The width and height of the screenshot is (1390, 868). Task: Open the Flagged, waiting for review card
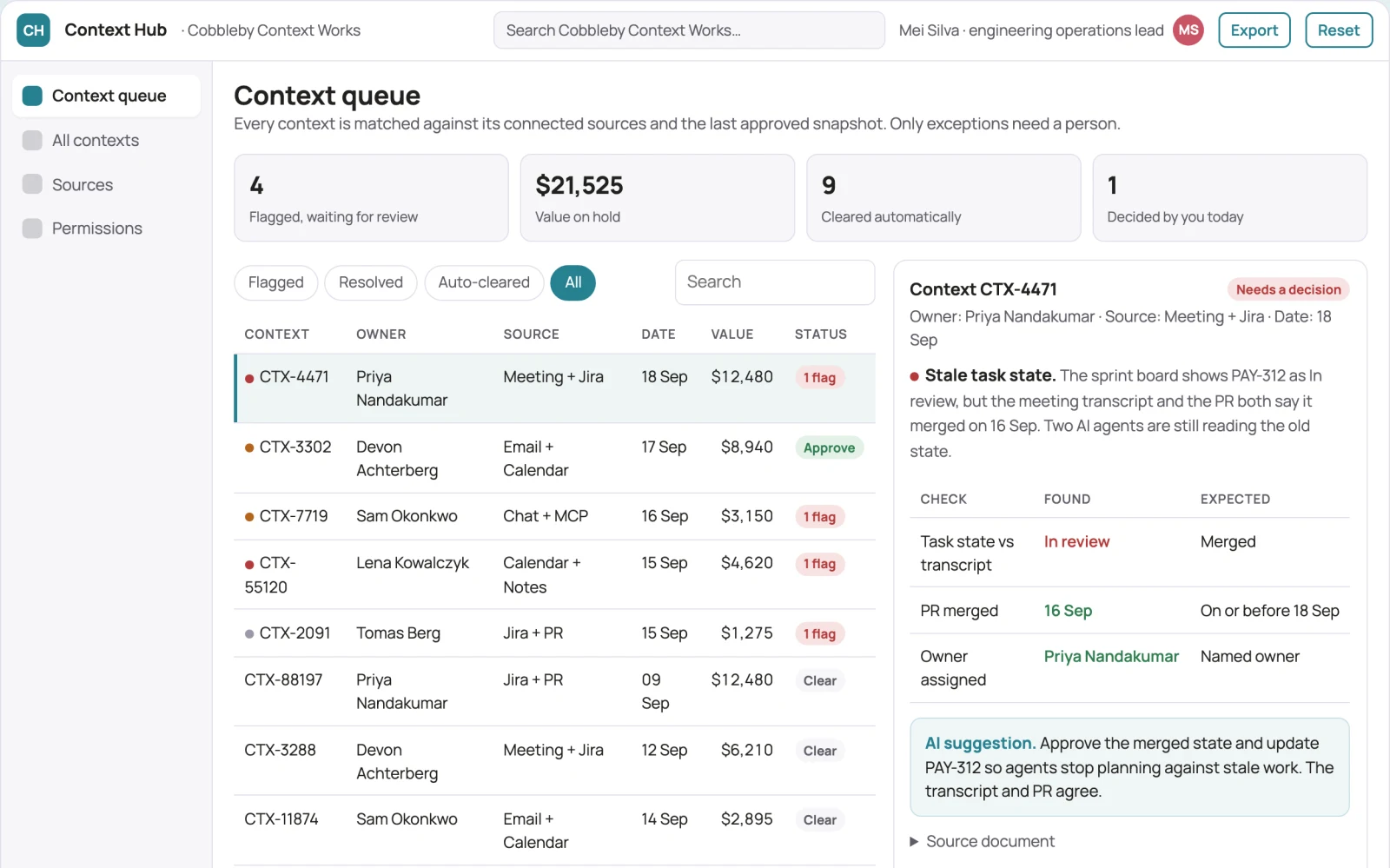[x=371, y=198]
